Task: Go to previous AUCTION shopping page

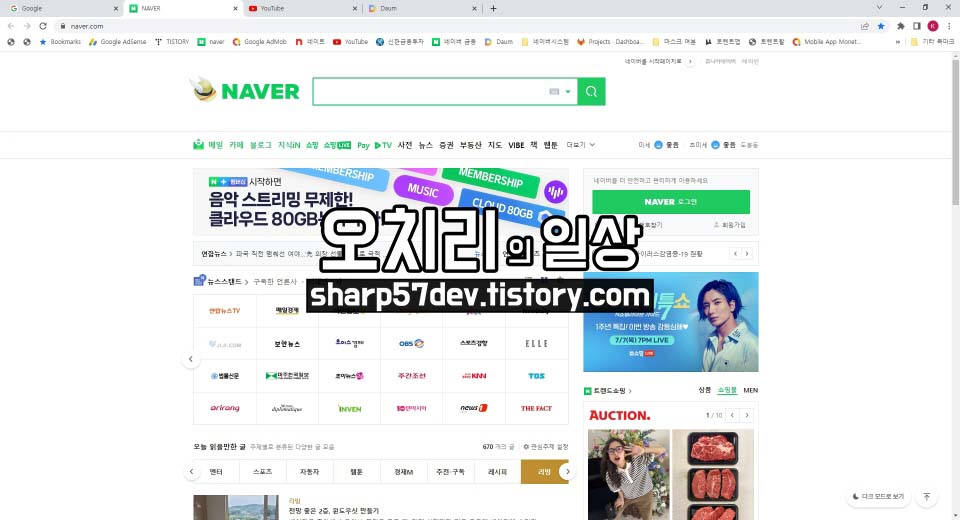Action: click(x=732, y=415)
